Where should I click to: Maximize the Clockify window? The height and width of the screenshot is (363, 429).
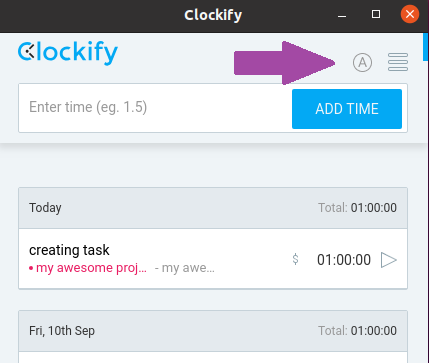click(x=376, y=14)
